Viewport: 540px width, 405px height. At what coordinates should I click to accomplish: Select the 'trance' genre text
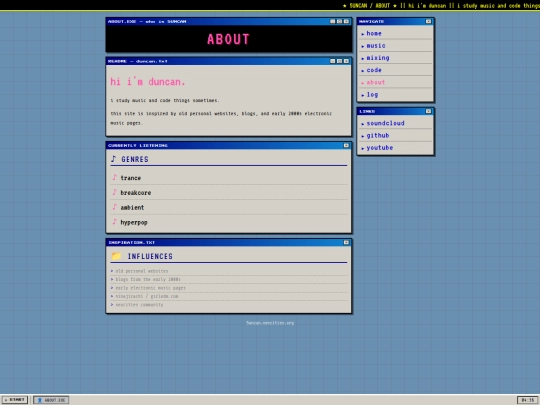point(131,178)
